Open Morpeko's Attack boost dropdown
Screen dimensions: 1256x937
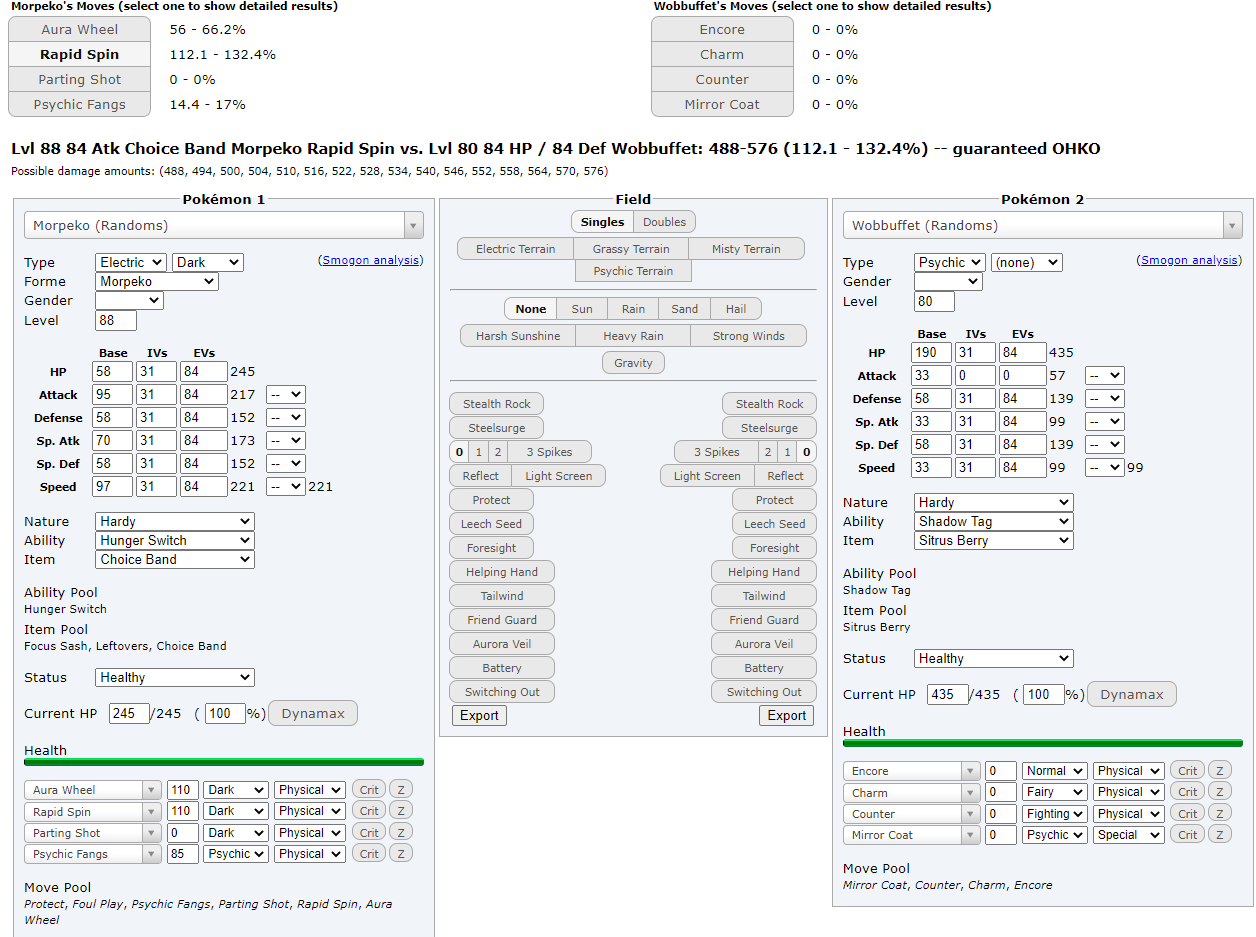coord(285,395)
